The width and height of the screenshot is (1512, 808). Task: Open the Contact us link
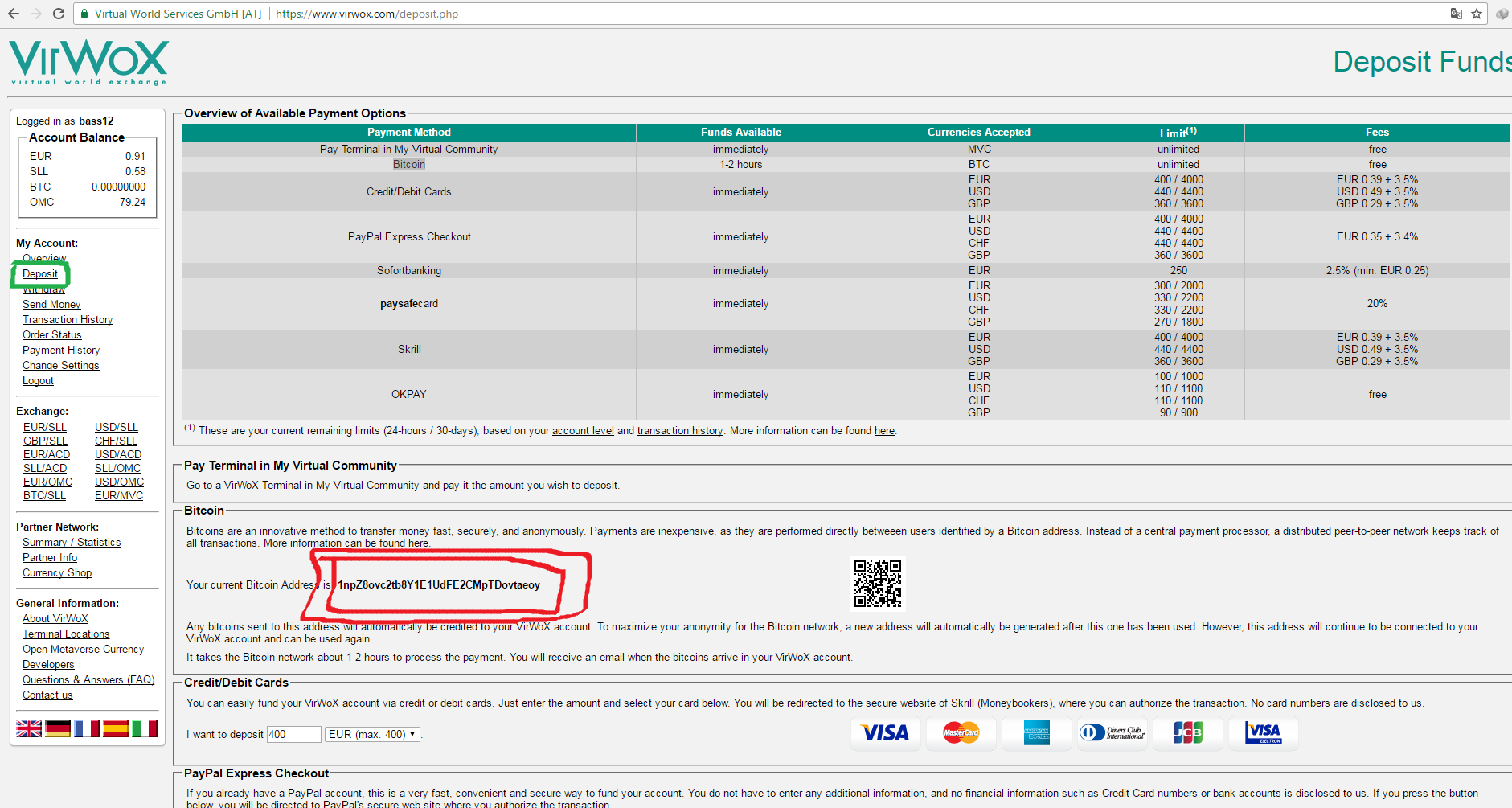pos(47,695)
